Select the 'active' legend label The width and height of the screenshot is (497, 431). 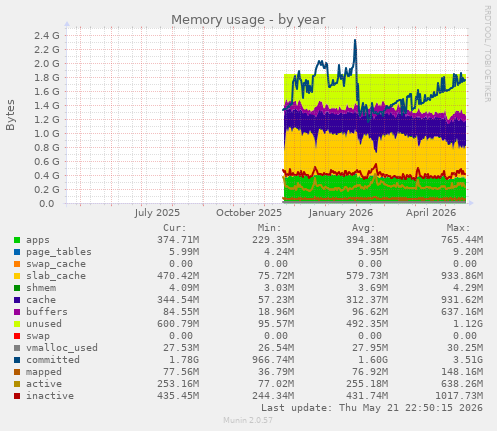(44, 384)
